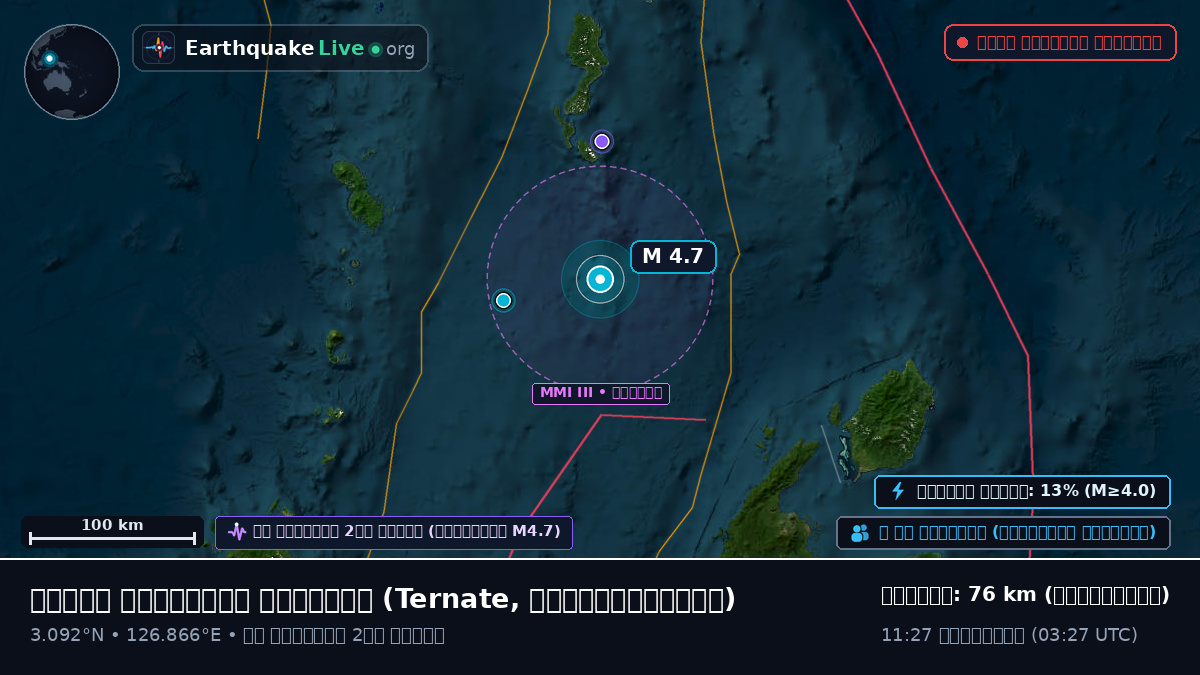
Task: Click the 11:27 (03:27 UTC) timestamp
Action: click(x=1009, y=635)
